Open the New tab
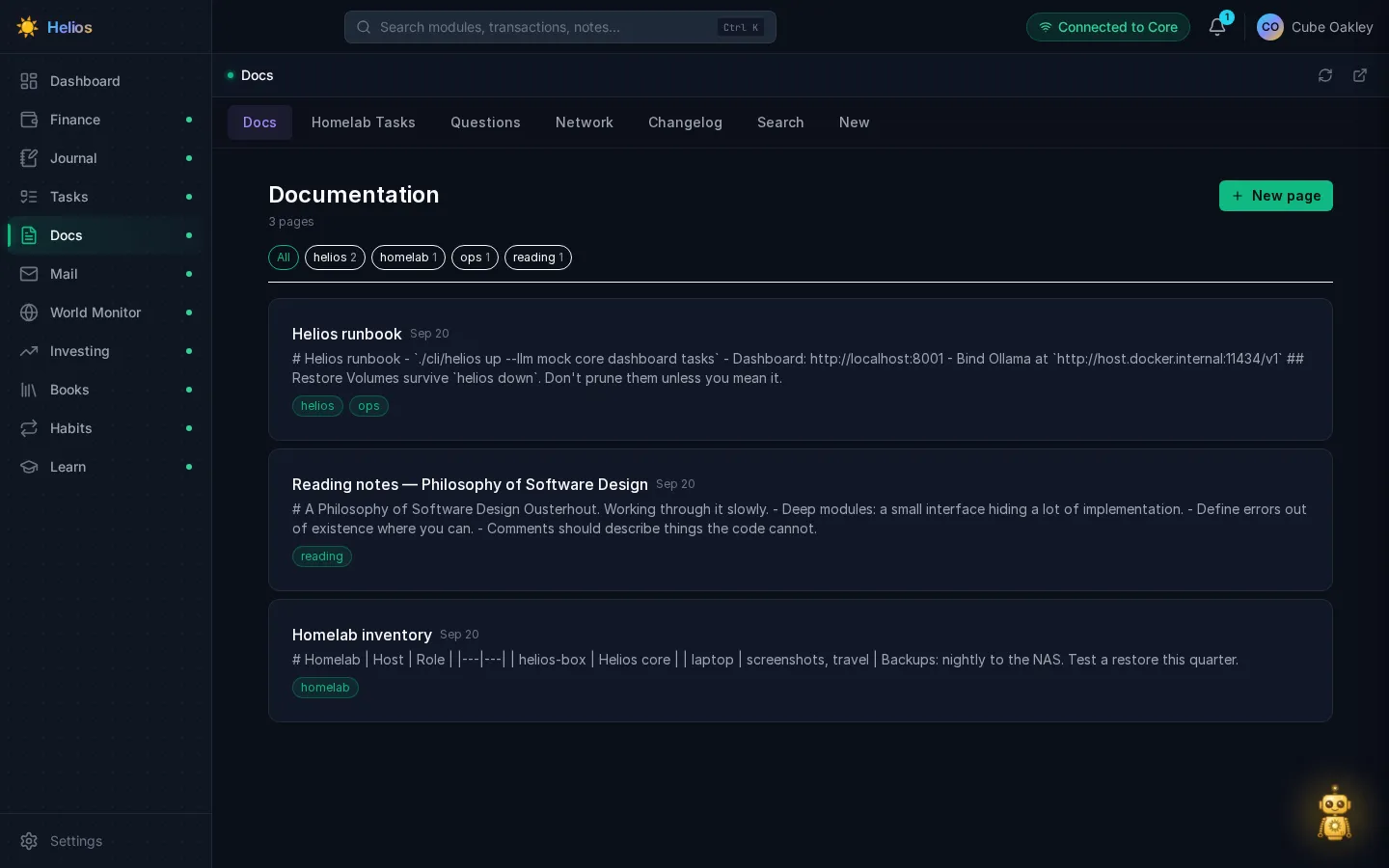The image size is (1389, 868). pyautogui.click(x=855, y=122)
